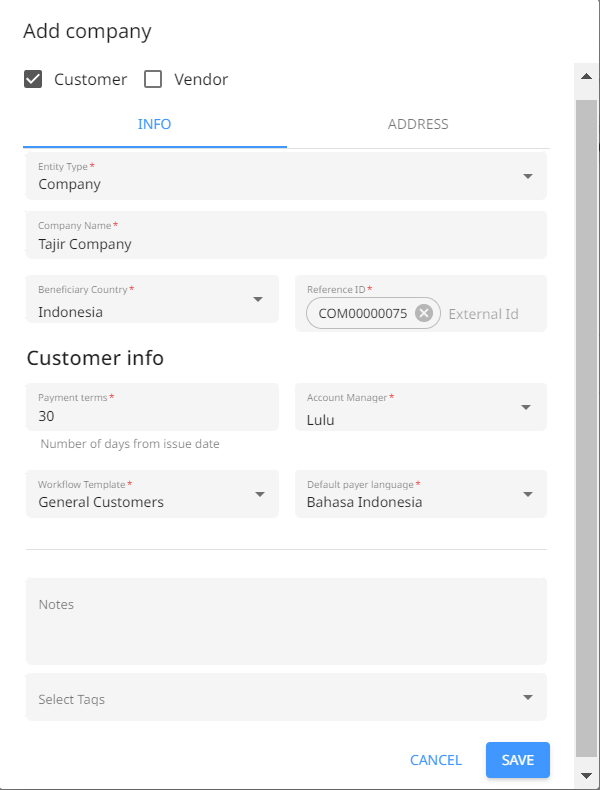Click the Payment terms field
The height and width of the screenshot is (790, 600).
(152, 407)
